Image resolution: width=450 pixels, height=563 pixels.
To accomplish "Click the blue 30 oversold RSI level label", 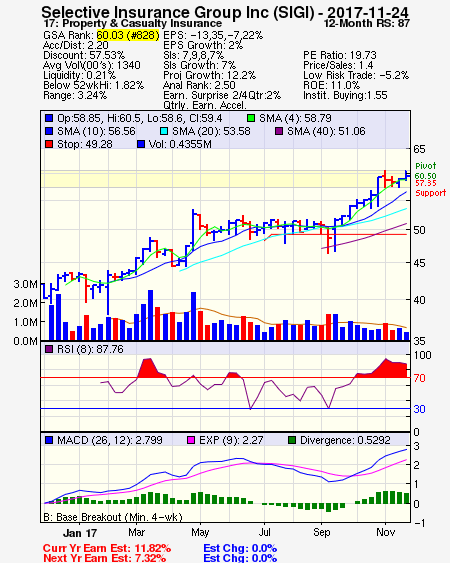I will click(419, 409).
